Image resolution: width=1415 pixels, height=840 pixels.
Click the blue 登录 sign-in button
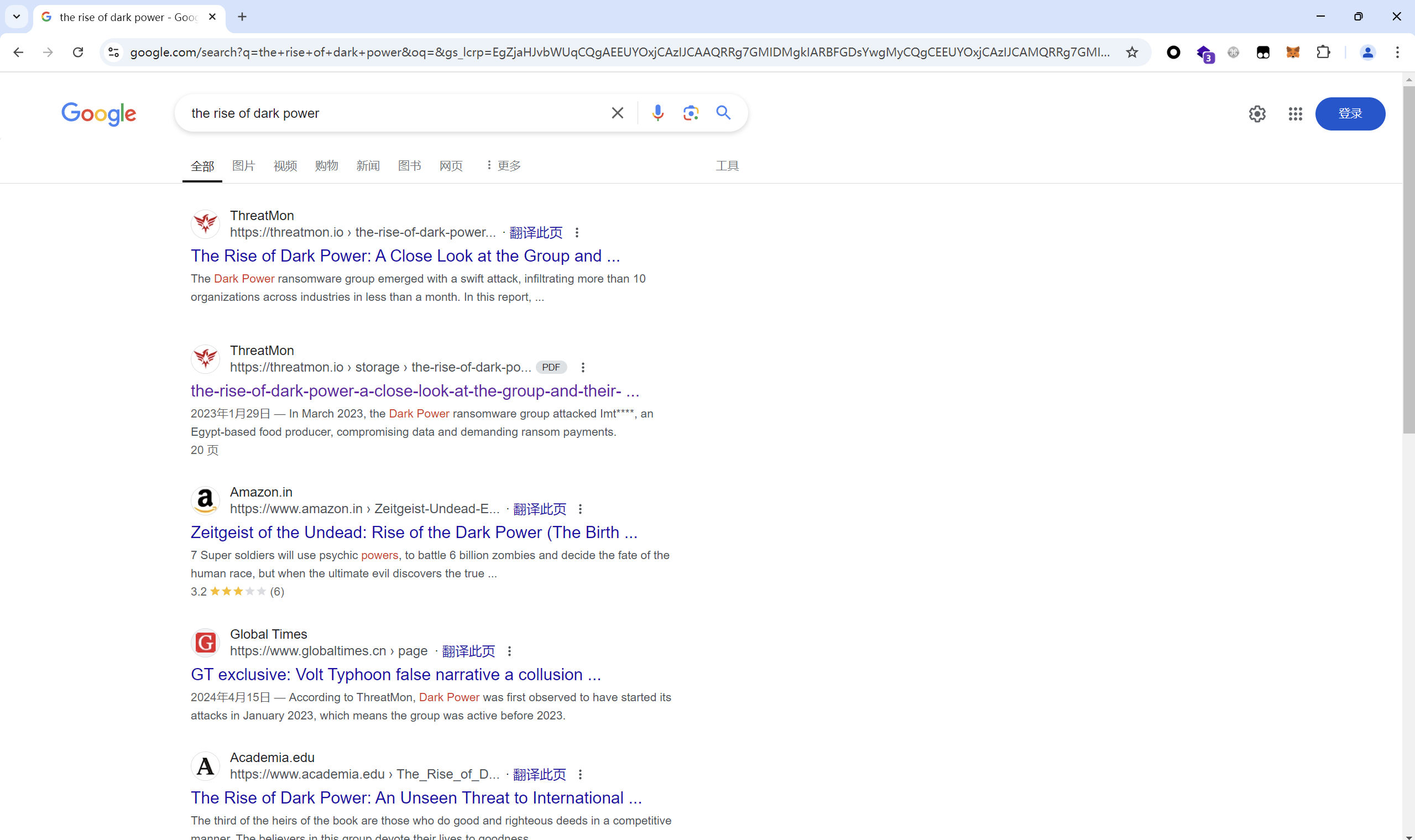pos(1349,114)
